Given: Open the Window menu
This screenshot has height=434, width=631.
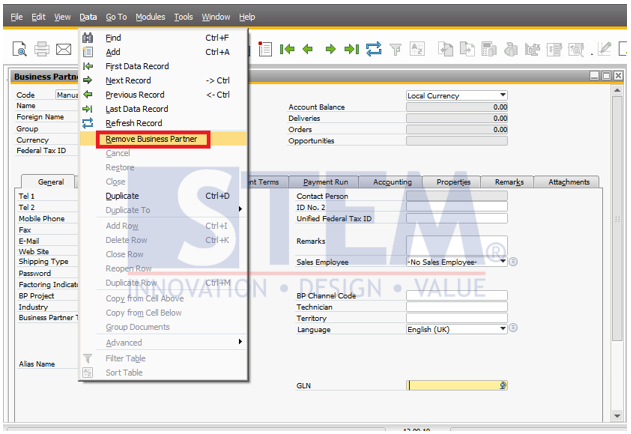Looking at the screenshot, I should [216, 17].
